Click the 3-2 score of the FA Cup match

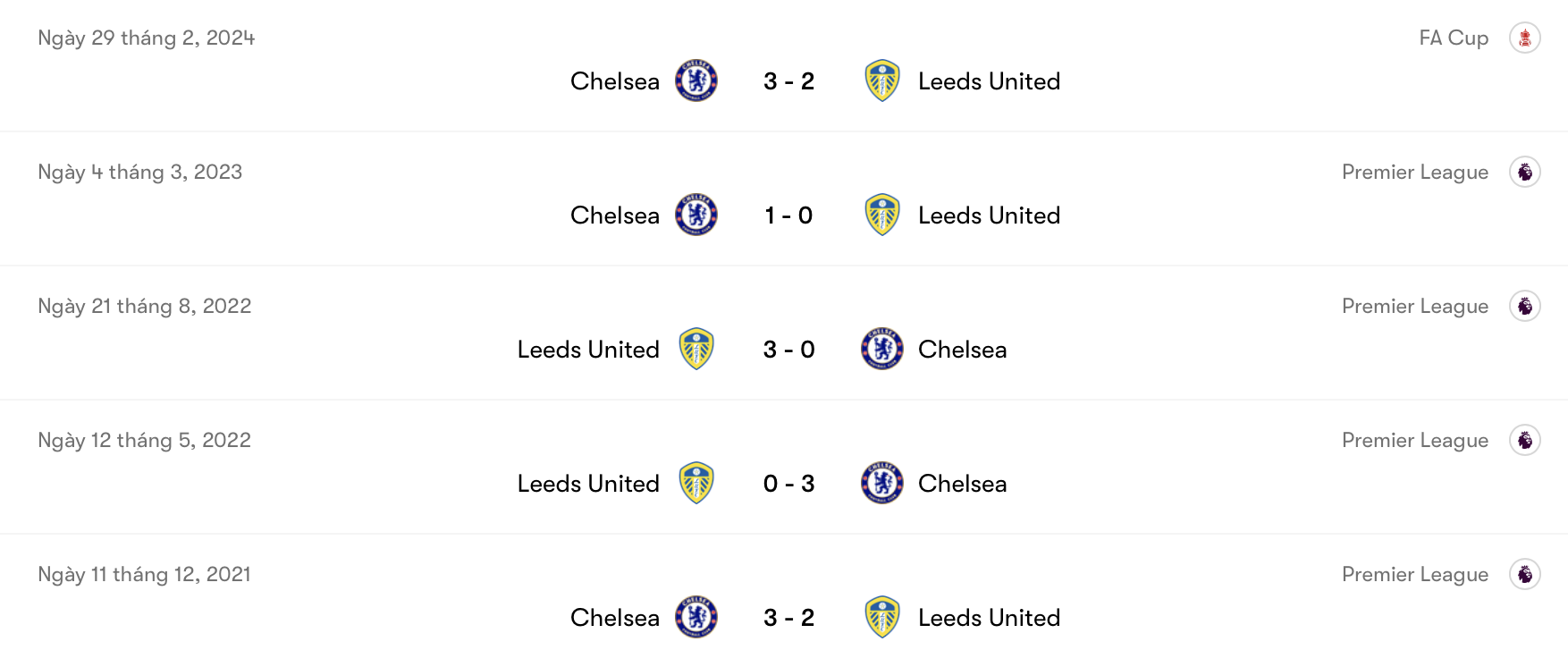788,80
